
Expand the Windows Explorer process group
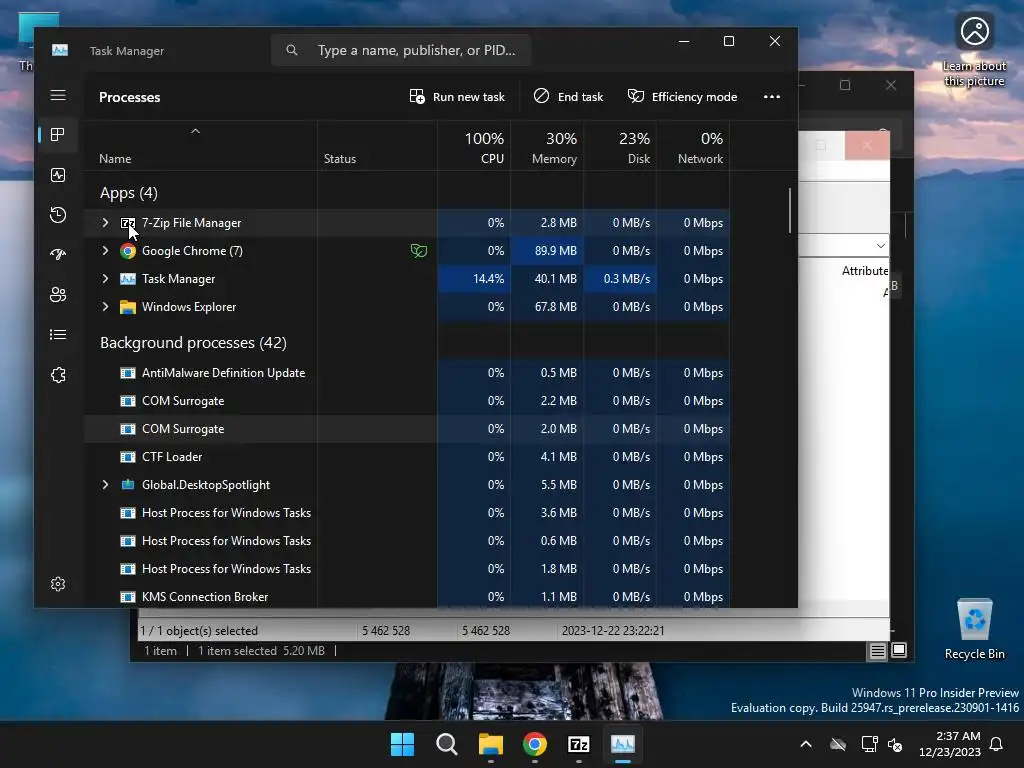pyautogui.click(x=105, y=307)
